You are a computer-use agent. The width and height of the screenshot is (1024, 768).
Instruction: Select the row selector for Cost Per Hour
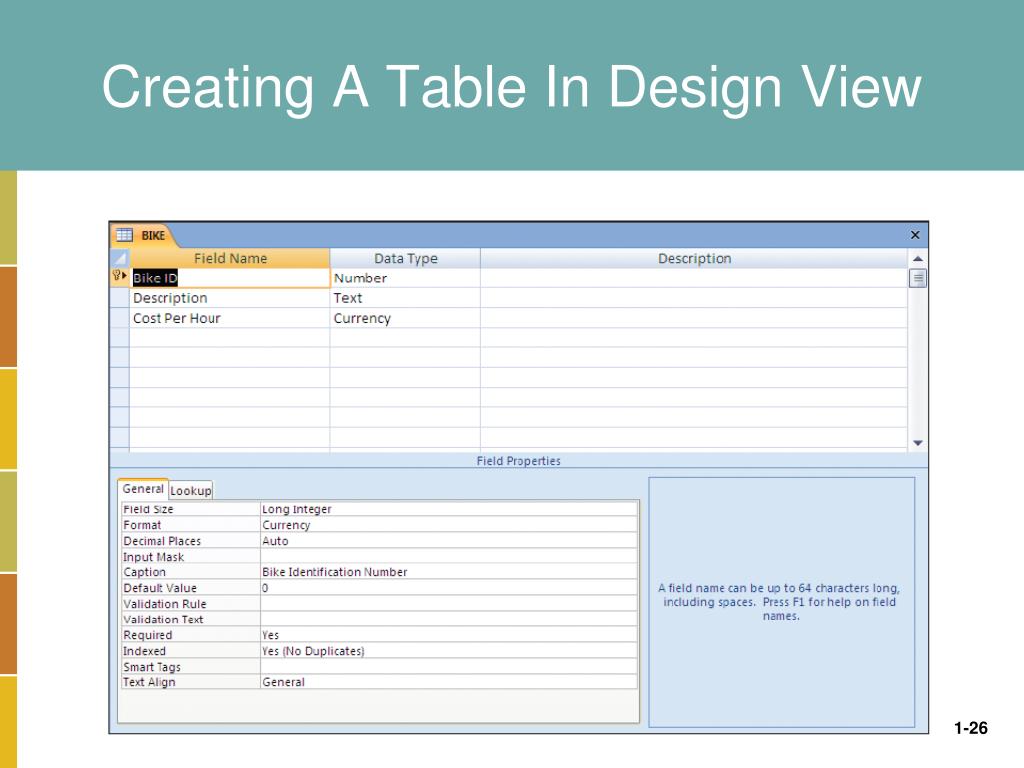point(120,318)
